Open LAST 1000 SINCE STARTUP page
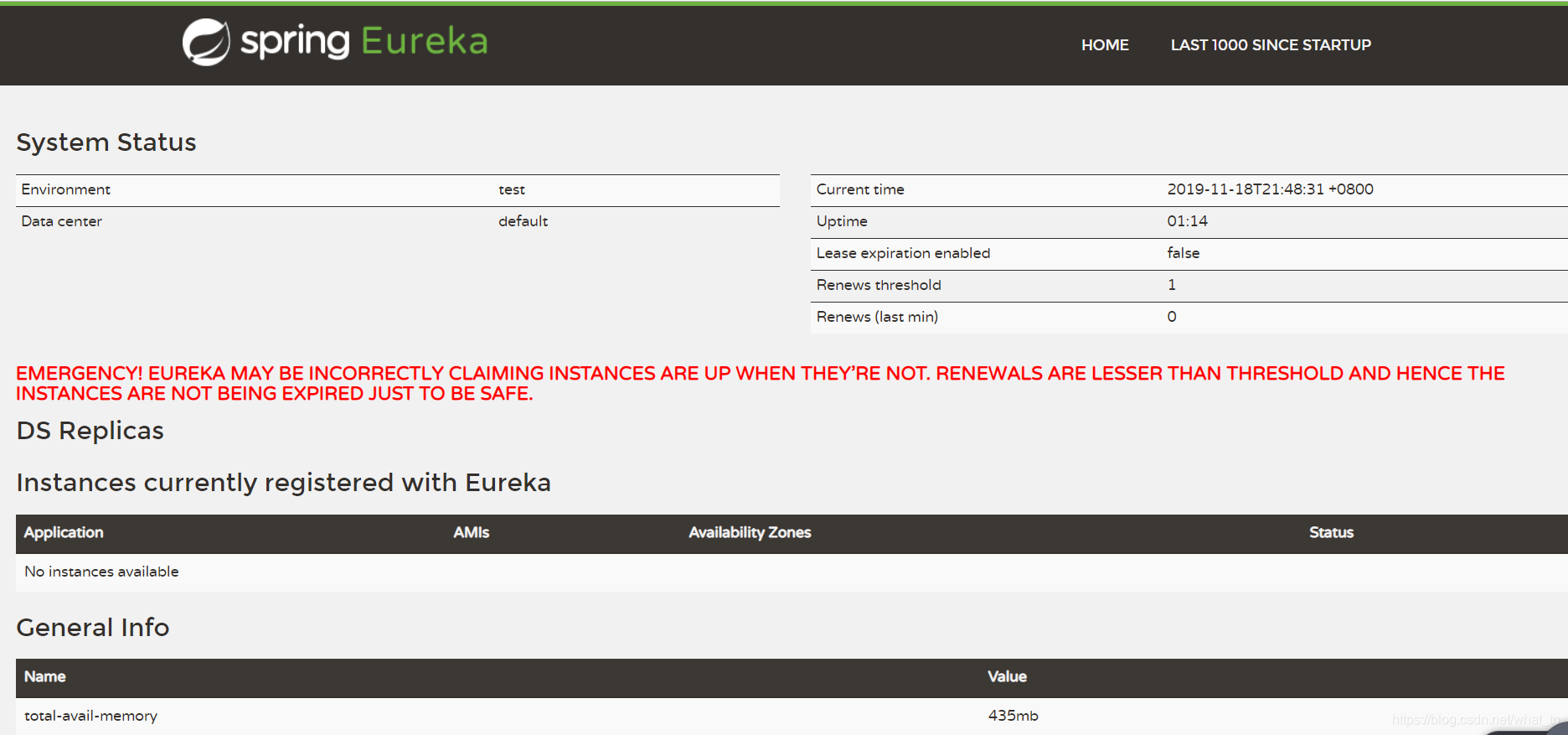 pyautogui.click(x=1271, y=45)
